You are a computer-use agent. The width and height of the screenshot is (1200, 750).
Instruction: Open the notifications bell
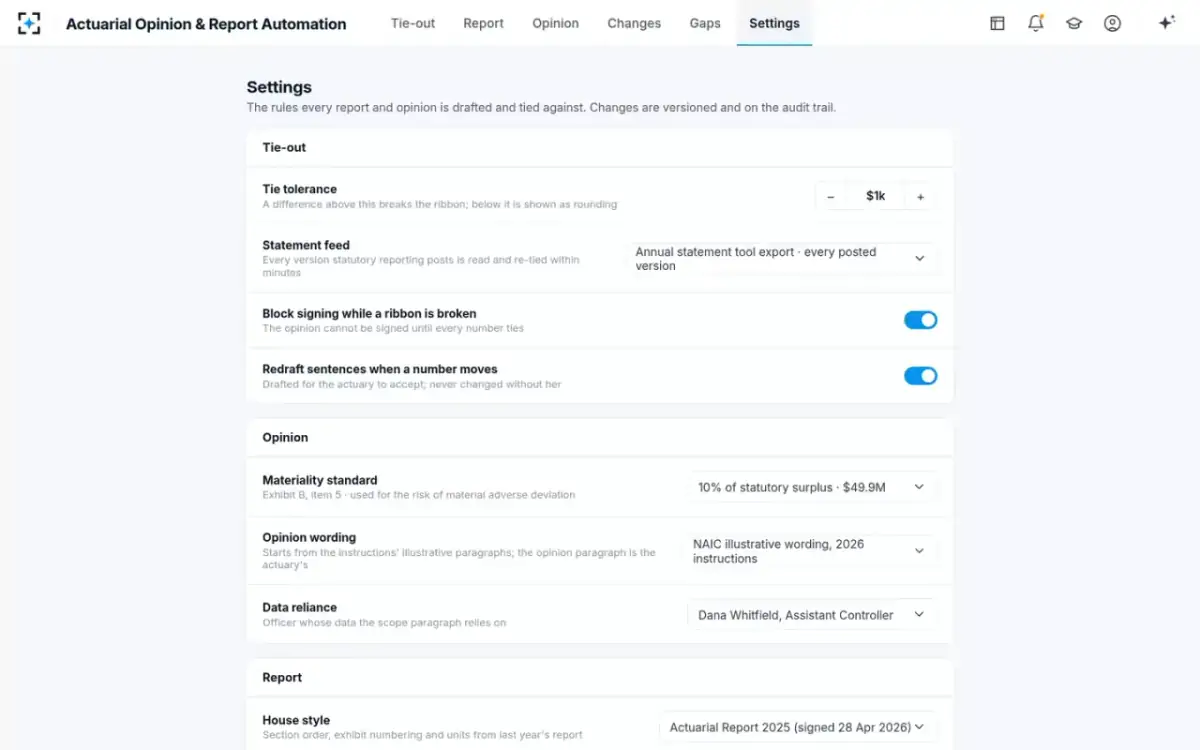pyautogui.click(x=1036, y=23)
